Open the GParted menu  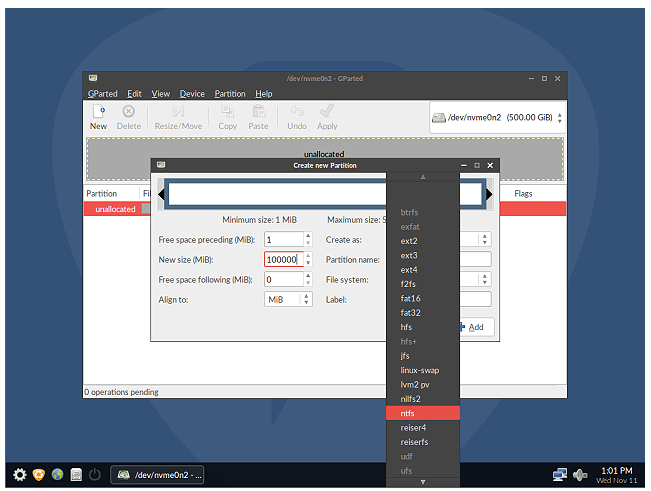tap(103, 94)
